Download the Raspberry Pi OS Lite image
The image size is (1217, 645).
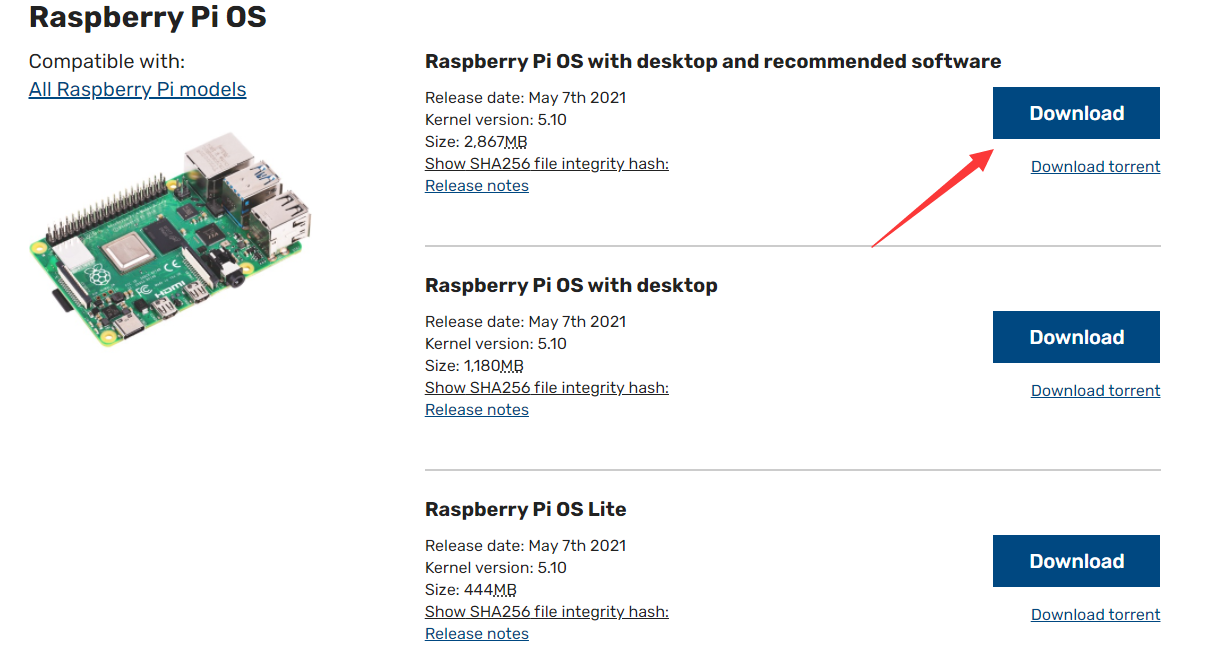(x=1076, y=561)
